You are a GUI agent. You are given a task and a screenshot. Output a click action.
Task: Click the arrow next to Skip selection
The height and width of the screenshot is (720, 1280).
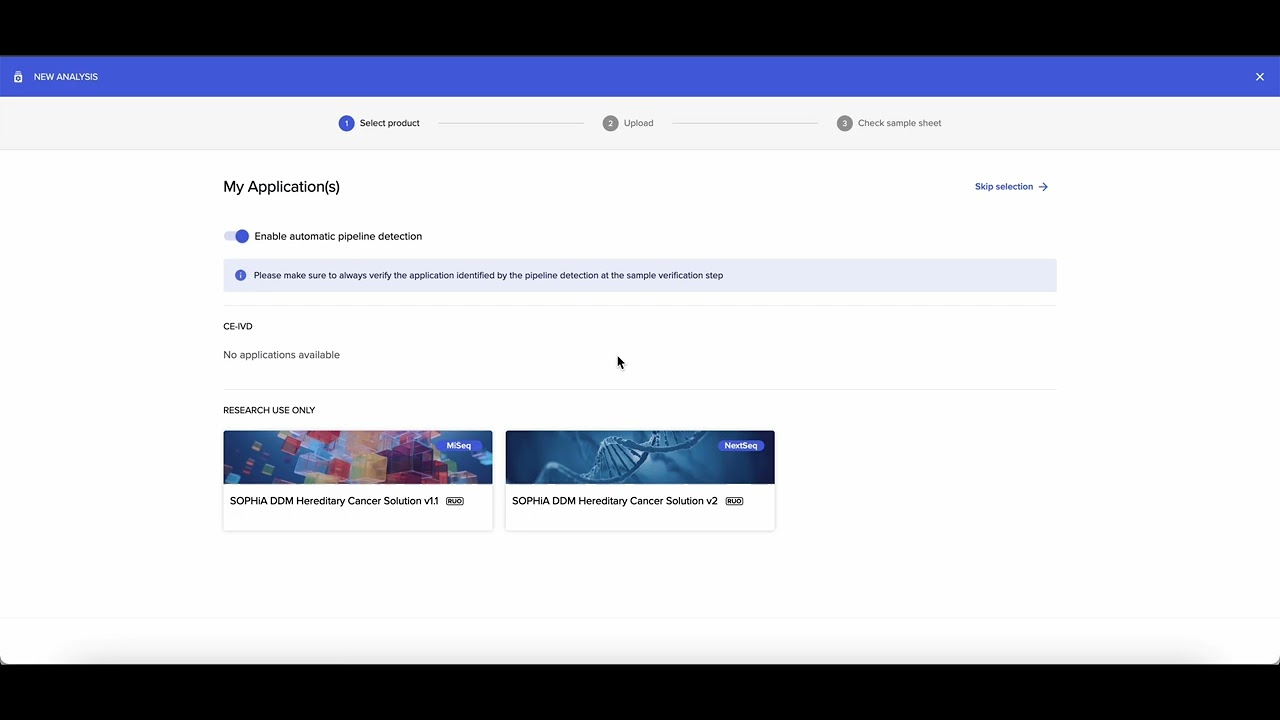(1043, 187)
